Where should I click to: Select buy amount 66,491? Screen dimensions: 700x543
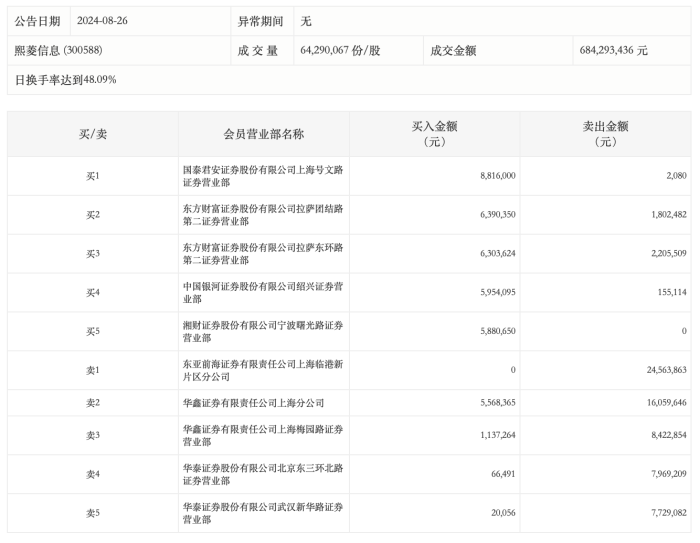click(x=503, y=474)
